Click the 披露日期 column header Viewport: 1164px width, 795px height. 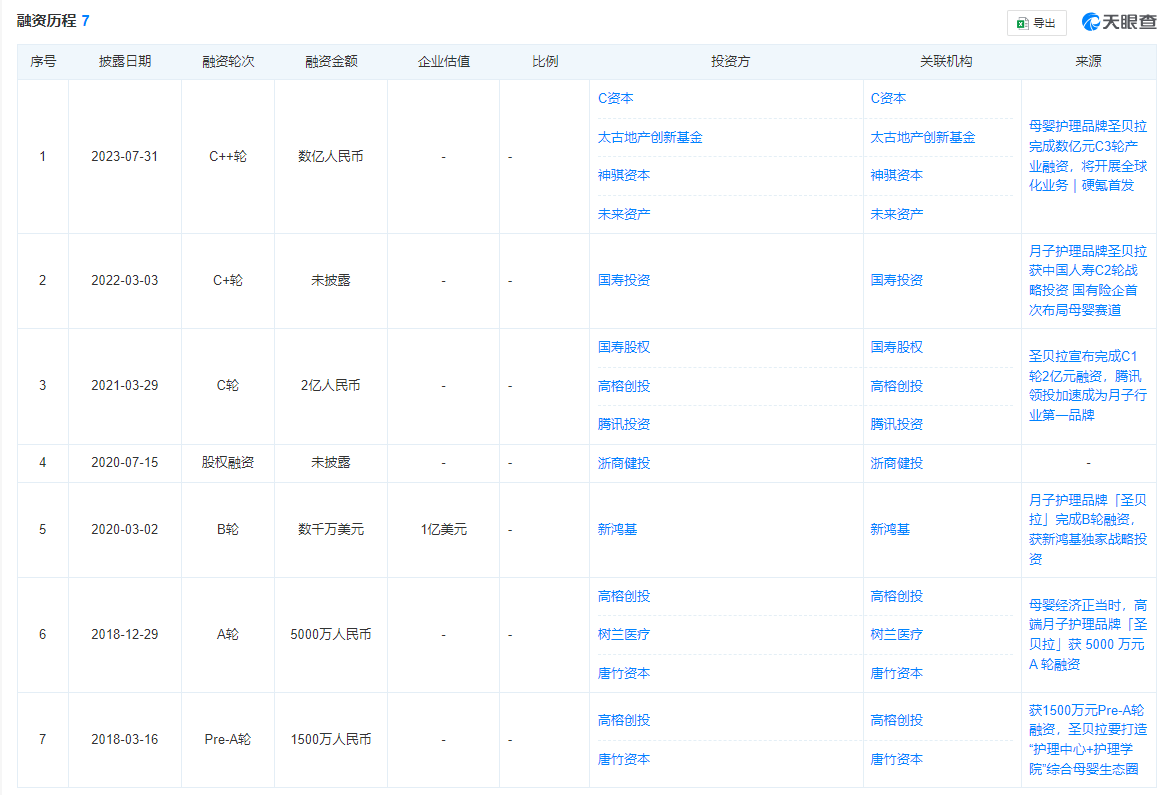125,61
